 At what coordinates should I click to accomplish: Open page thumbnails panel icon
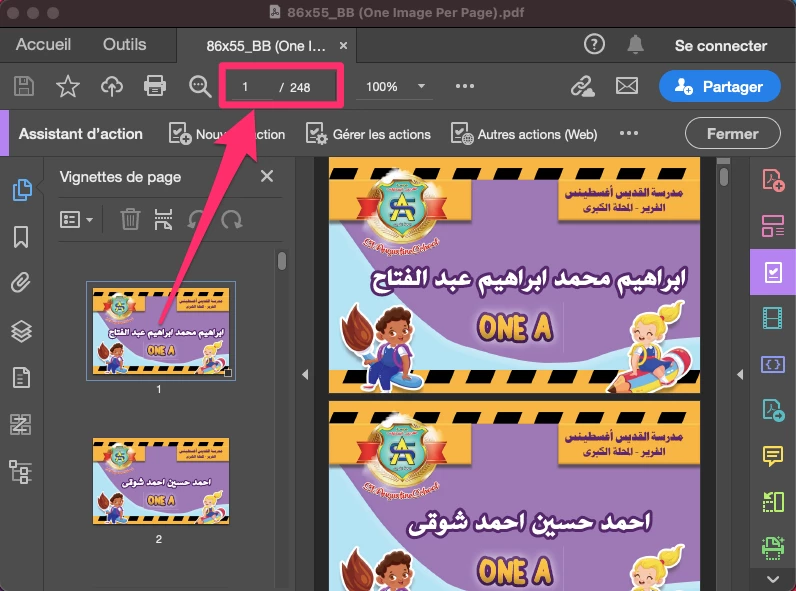pyautogui.click(x=21, y=189)
